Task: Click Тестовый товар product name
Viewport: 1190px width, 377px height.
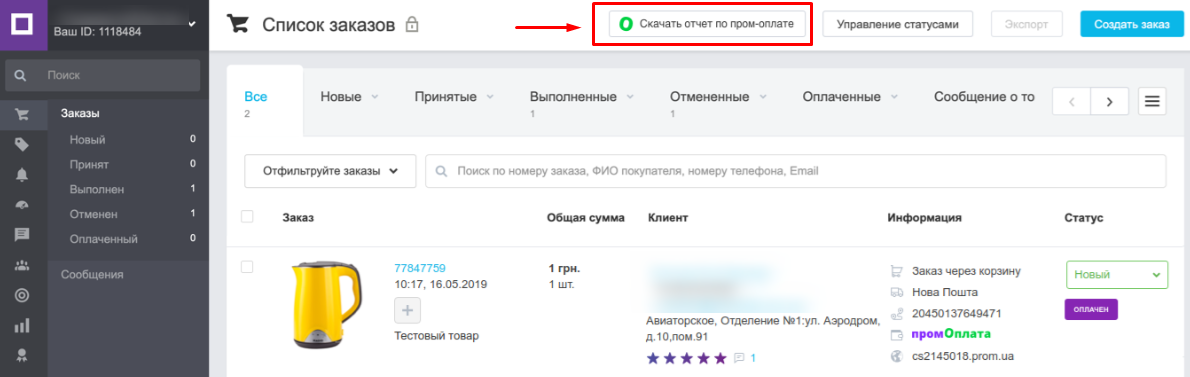Action: click(x=437, y=335)
